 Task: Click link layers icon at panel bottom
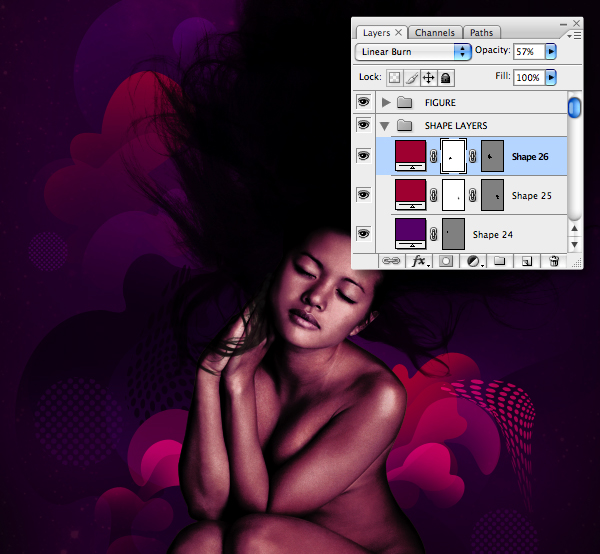391,261
